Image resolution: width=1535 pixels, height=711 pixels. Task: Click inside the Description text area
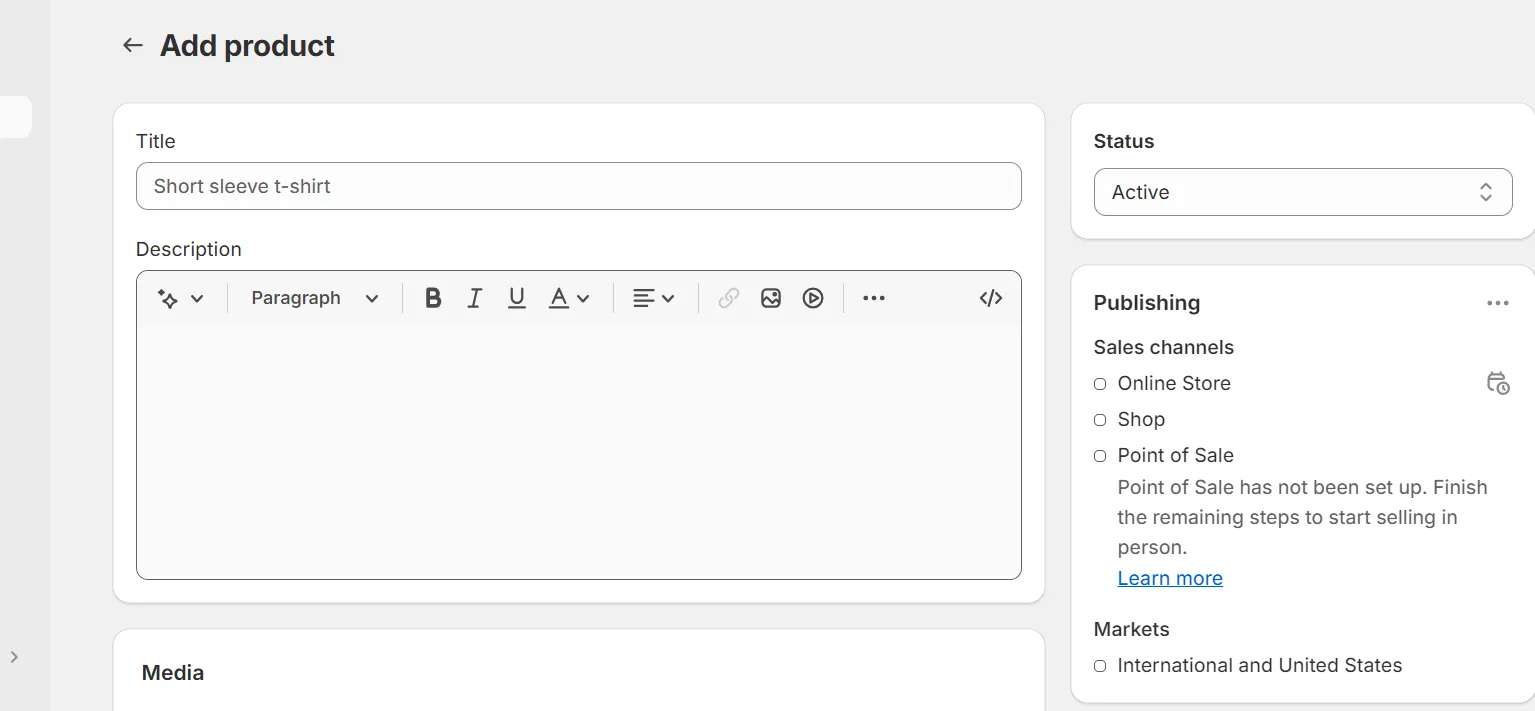coord(579,450)
